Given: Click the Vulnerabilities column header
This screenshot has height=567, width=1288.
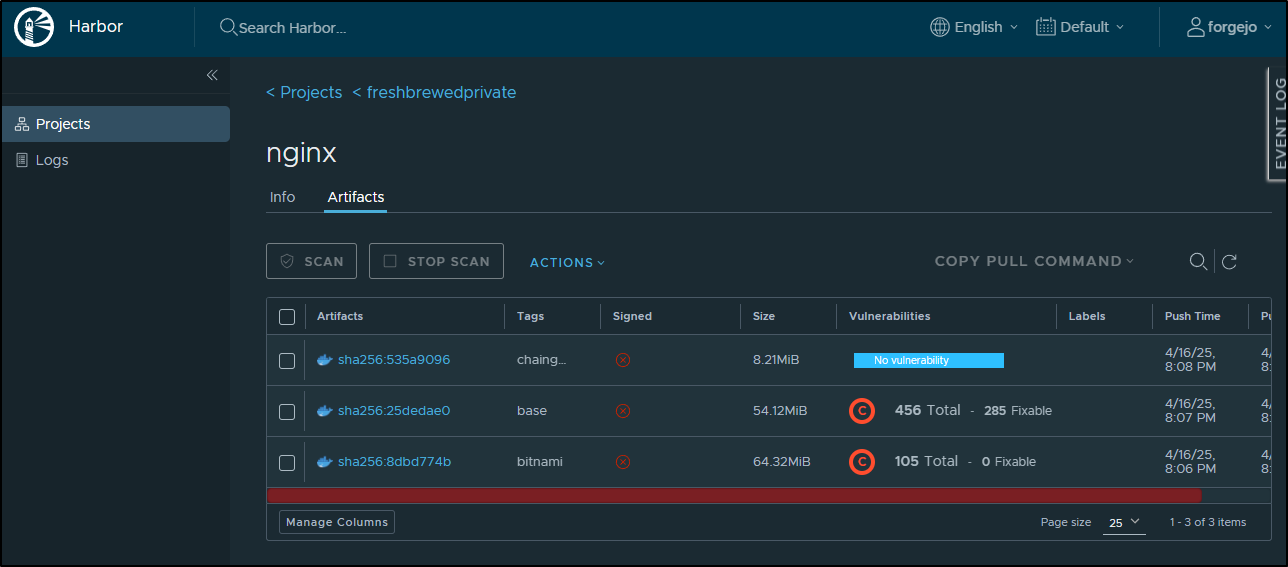Looking at the screenshot, I should 890,316.
